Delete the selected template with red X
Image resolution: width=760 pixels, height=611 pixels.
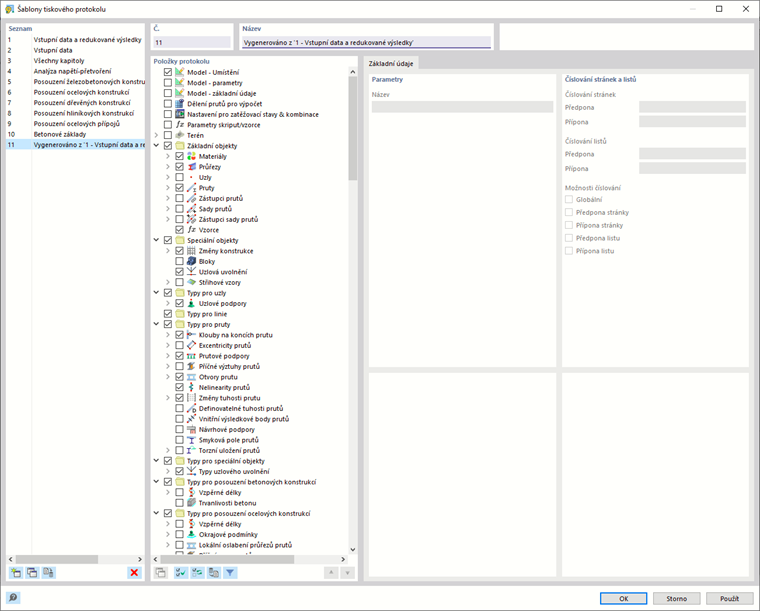tap(134, 573)
